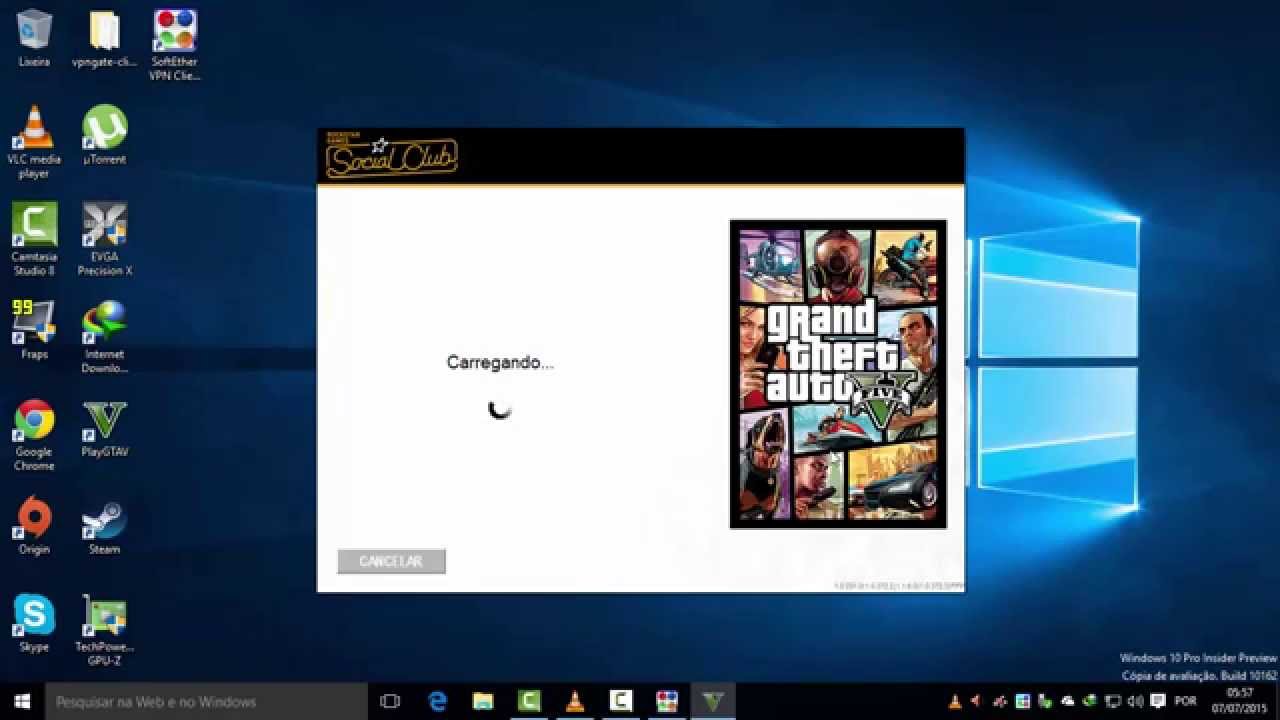Open the Lixeira recycle bin icon
The image size is (1280, 720).
point(34,39)
